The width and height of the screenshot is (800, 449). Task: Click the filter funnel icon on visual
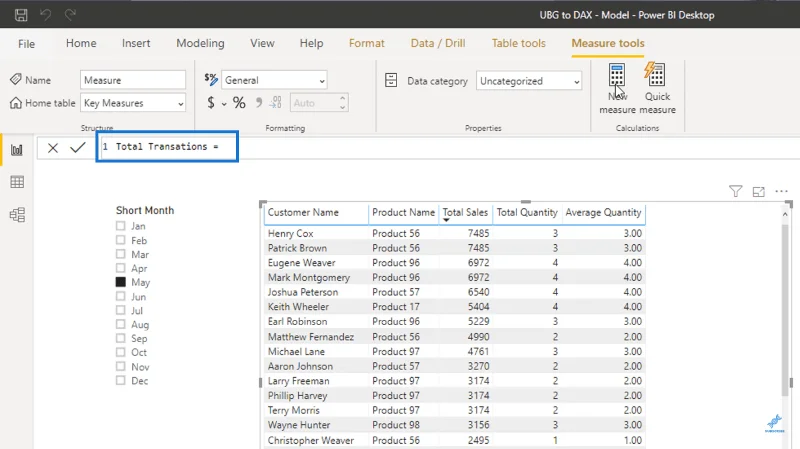coord(735,191)
